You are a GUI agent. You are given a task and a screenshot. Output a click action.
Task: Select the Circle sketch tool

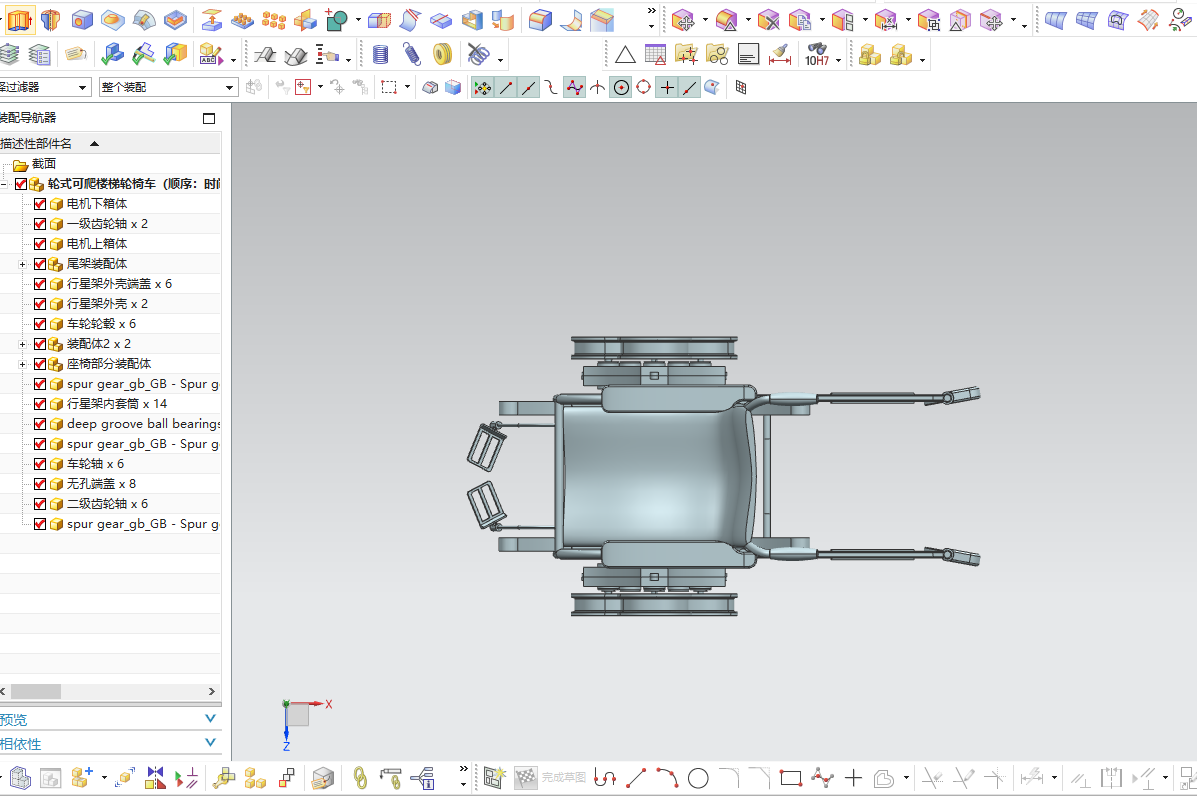(x=698, y=778)
